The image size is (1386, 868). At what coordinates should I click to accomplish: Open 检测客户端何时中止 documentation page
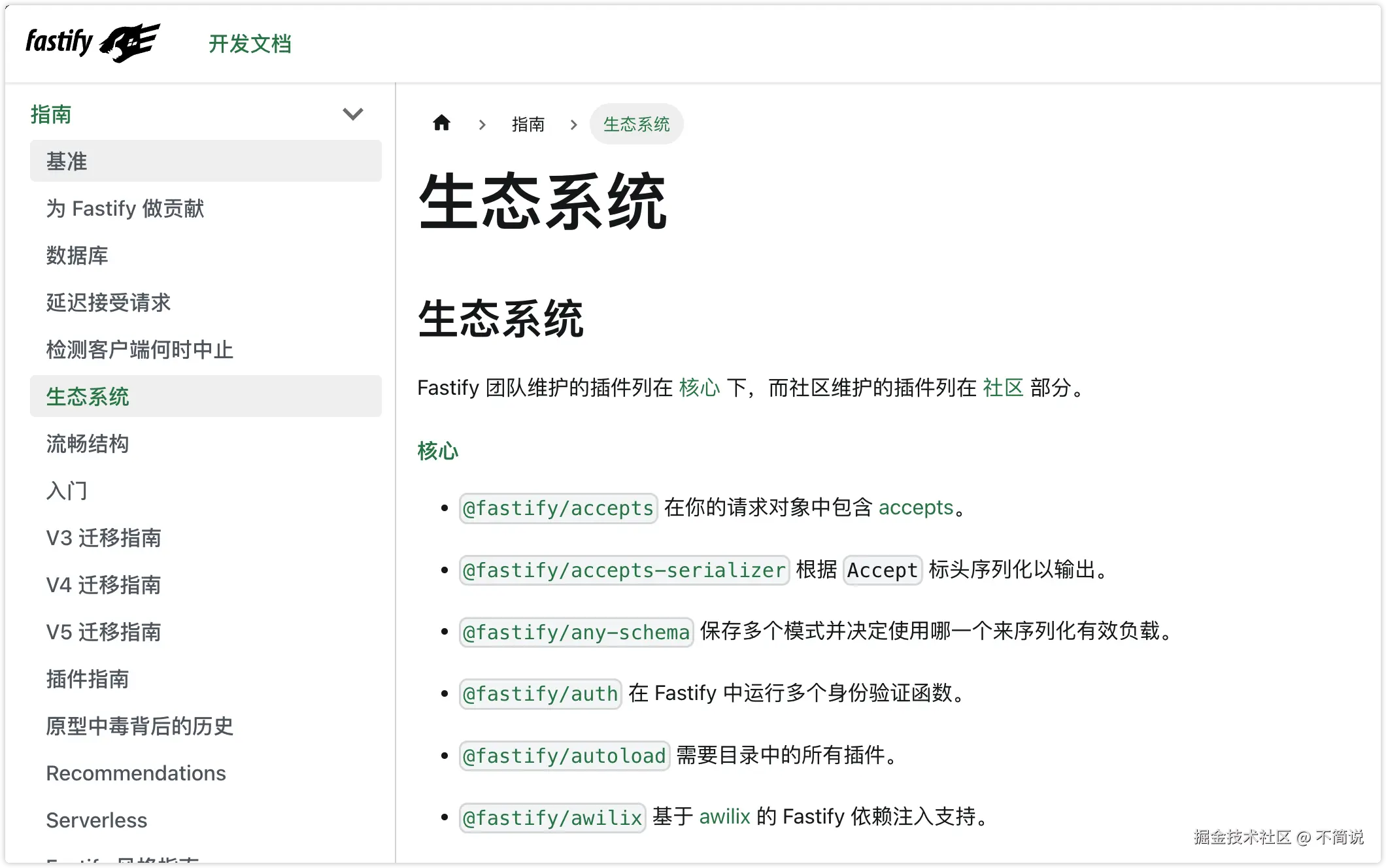coord(140,350)
